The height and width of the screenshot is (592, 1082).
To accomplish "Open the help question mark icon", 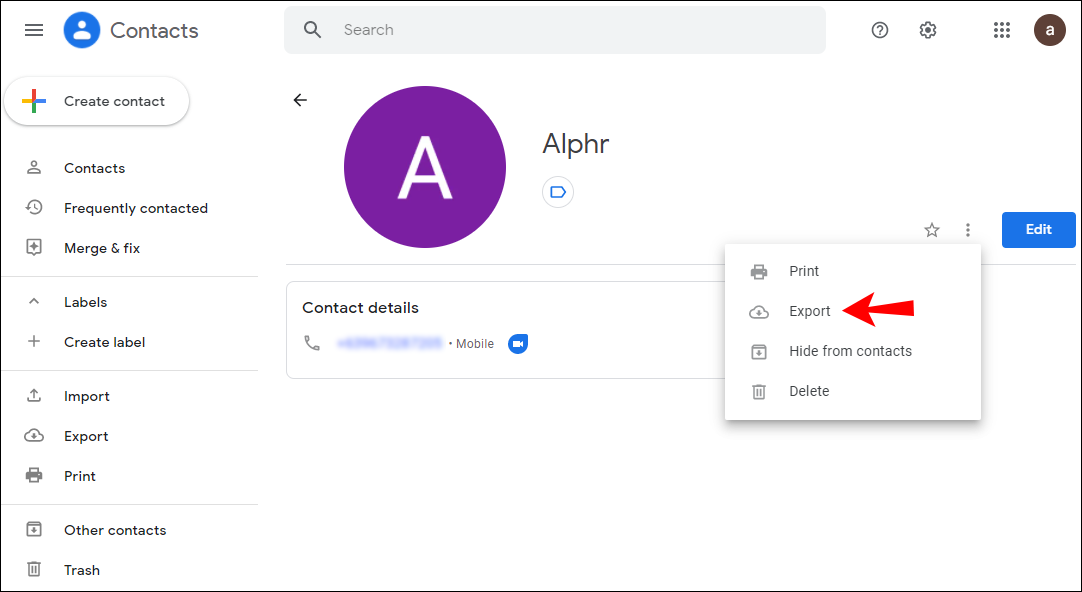I will [x=880, y=30].
